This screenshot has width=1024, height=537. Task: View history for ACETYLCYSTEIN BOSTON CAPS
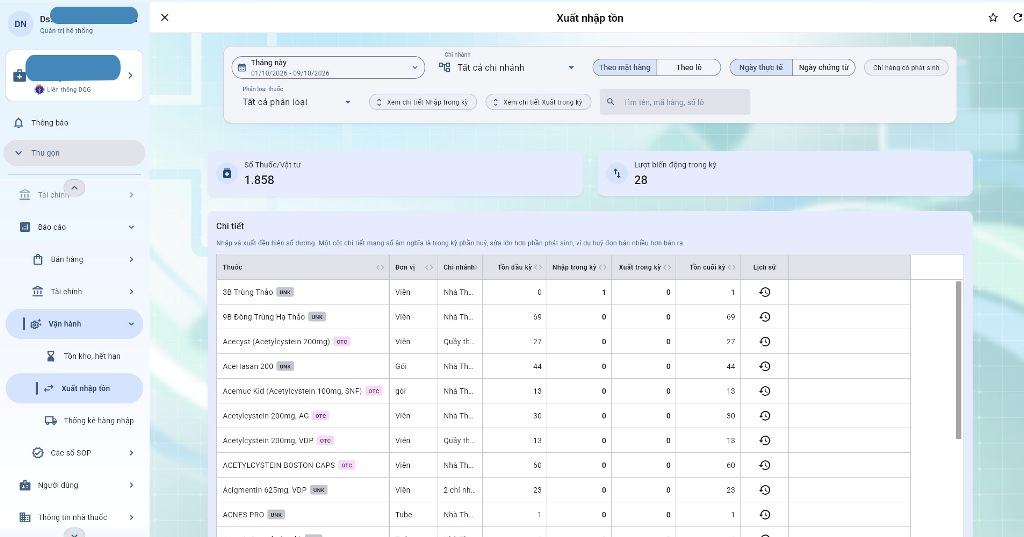click(765, 465)
